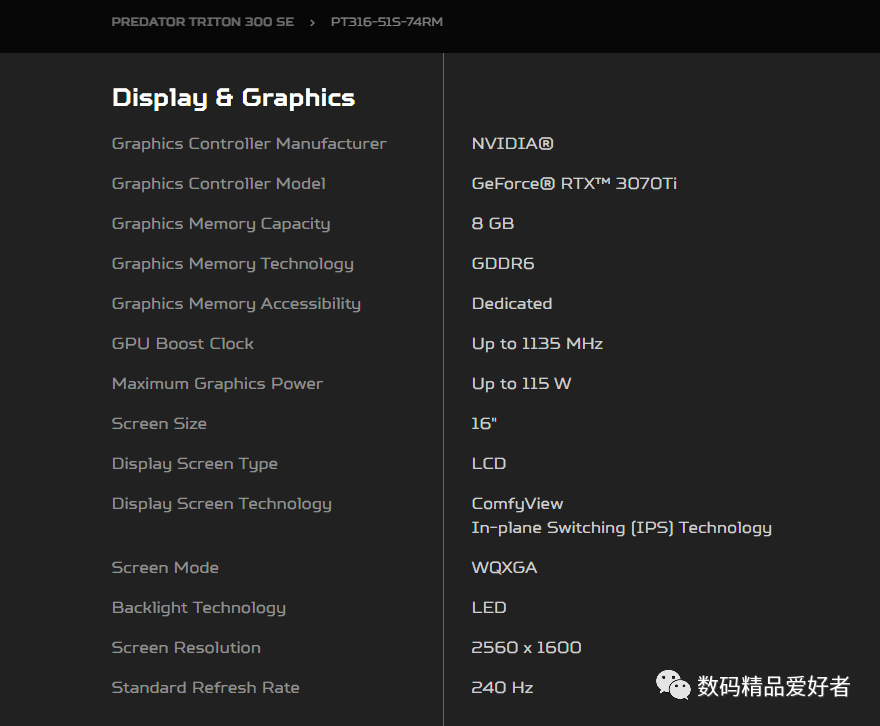
Task: Click the LED backlight value
Action: tap(489, 607)
